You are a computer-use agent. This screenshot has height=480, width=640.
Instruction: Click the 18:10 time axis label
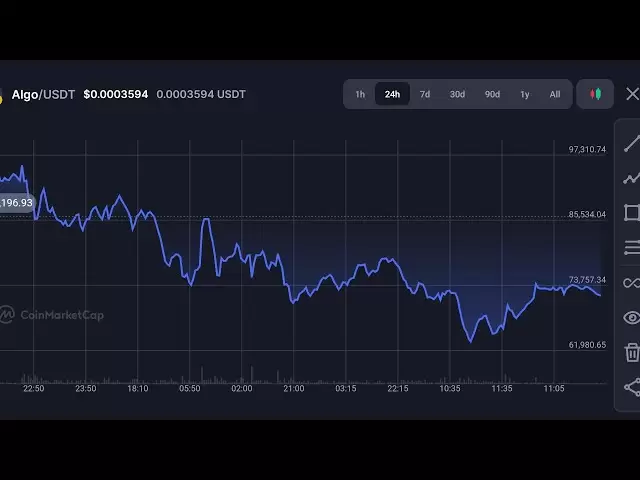(138, 389)
